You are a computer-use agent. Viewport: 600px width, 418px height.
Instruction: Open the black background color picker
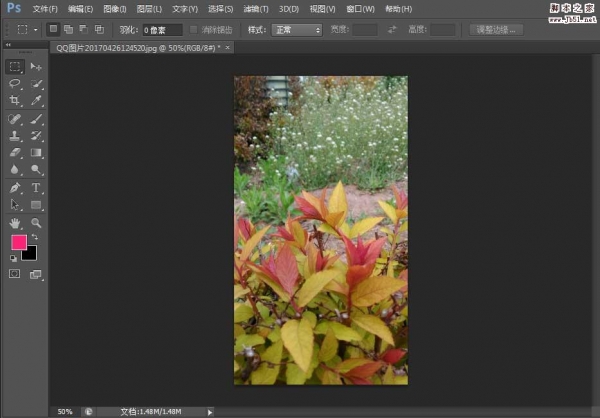(31, 255)
